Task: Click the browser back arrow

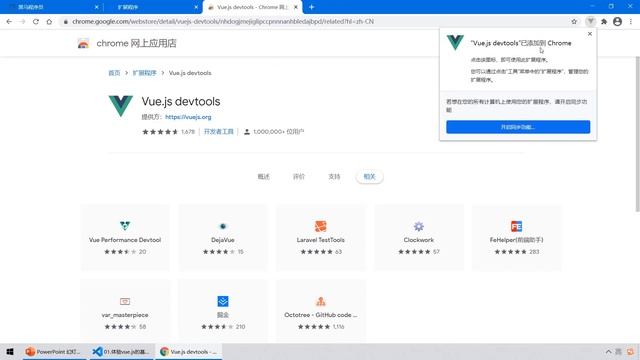Action: pyautogui.click(x=9, y=22)
